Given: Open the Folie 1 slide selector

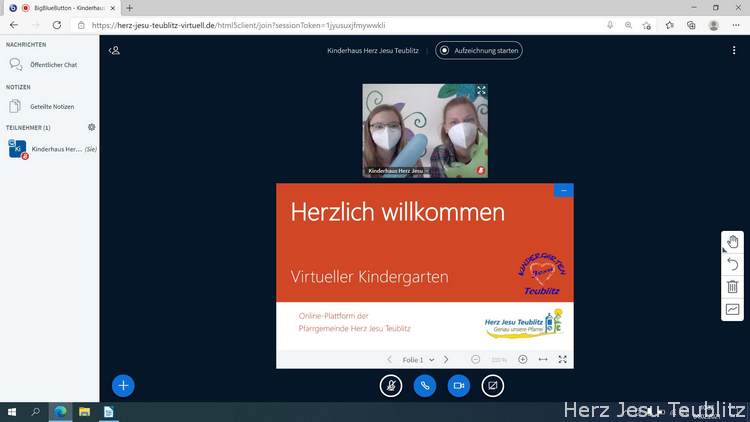Looking at the screenshot, I should [417, 359].
